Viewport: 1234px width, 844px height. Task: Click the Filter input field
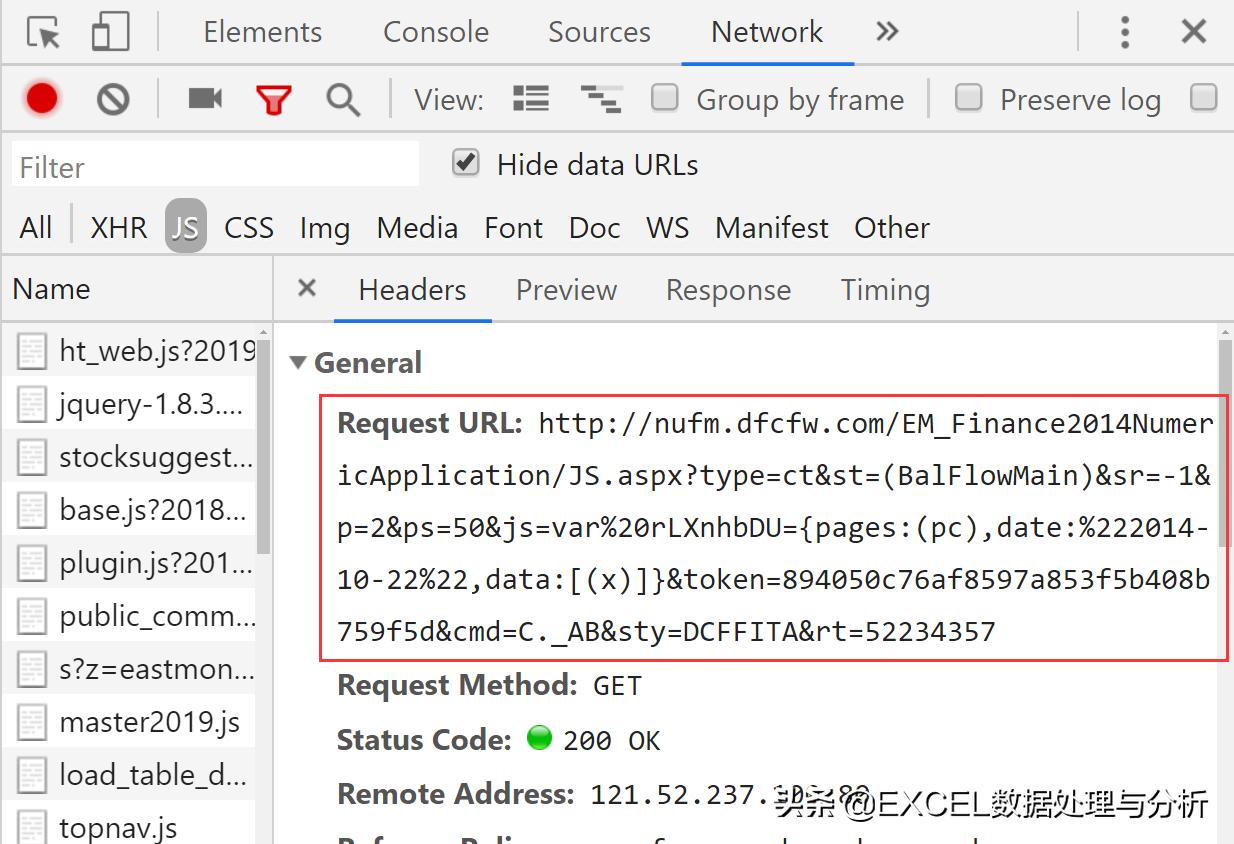213,163
